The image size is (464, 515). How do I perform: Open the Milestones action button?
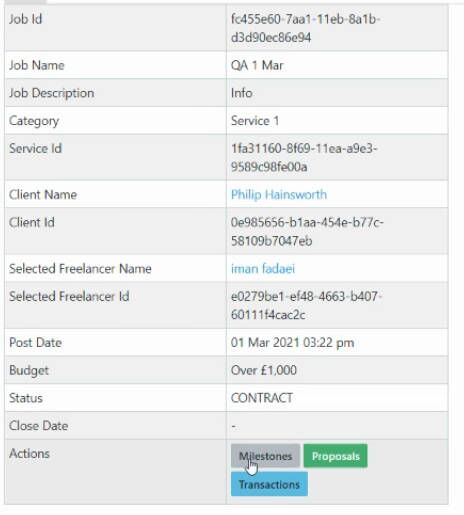[265, 456]
